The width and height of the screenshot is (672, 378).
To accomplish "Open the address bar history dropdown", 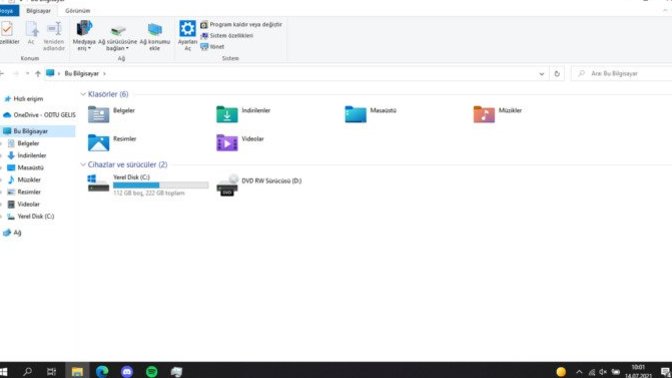I will tap(542, 74).
